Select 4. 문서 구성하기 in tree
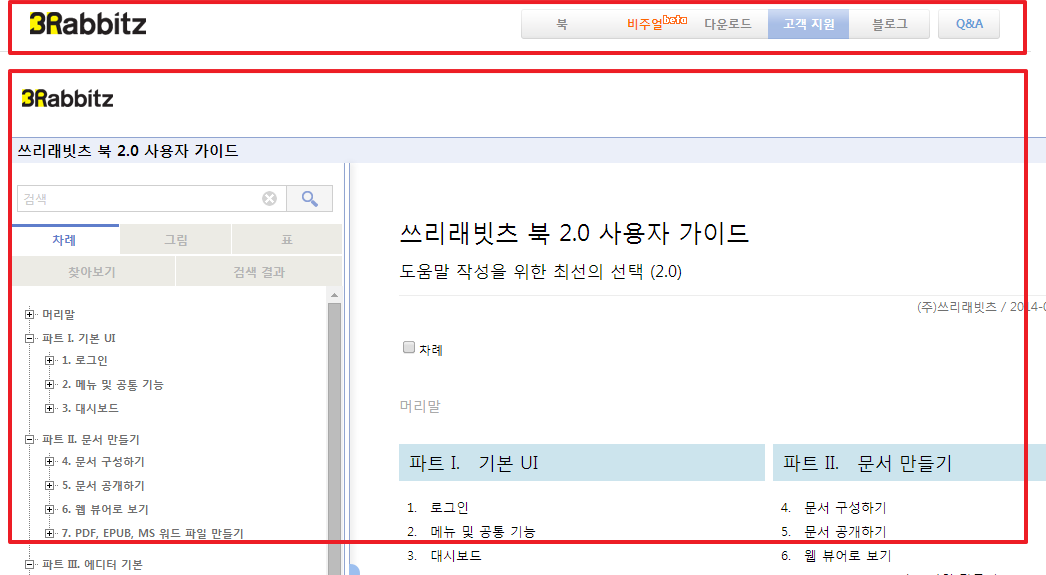Viewport: 1046px width, 575px height. [x=103, y=462]
